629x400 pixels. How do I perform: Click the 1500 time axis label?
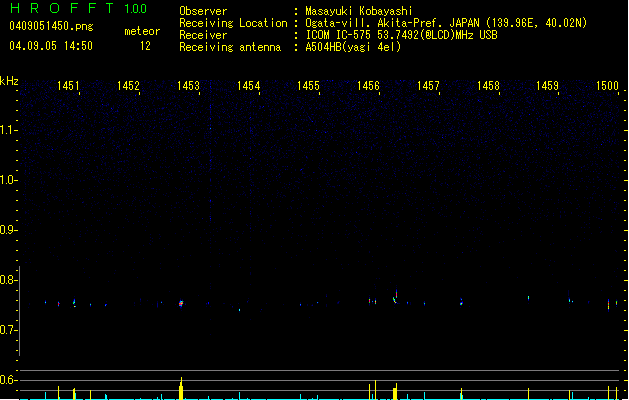pyautogui.click(x=607, y=86)
